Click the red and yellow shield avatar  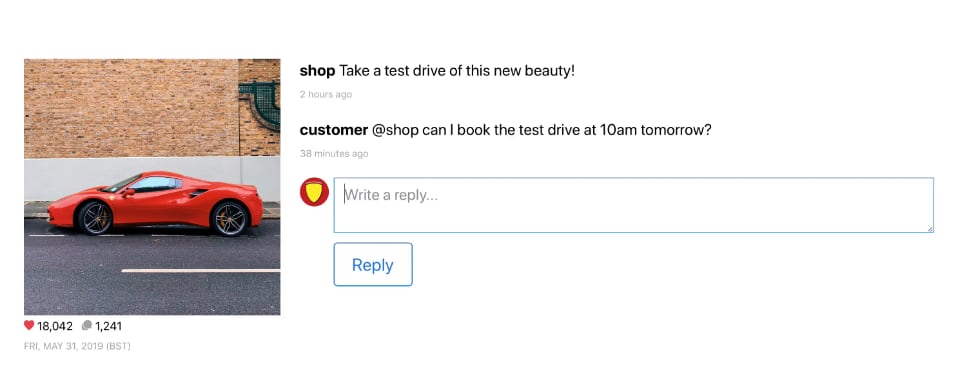click(314, 192)
